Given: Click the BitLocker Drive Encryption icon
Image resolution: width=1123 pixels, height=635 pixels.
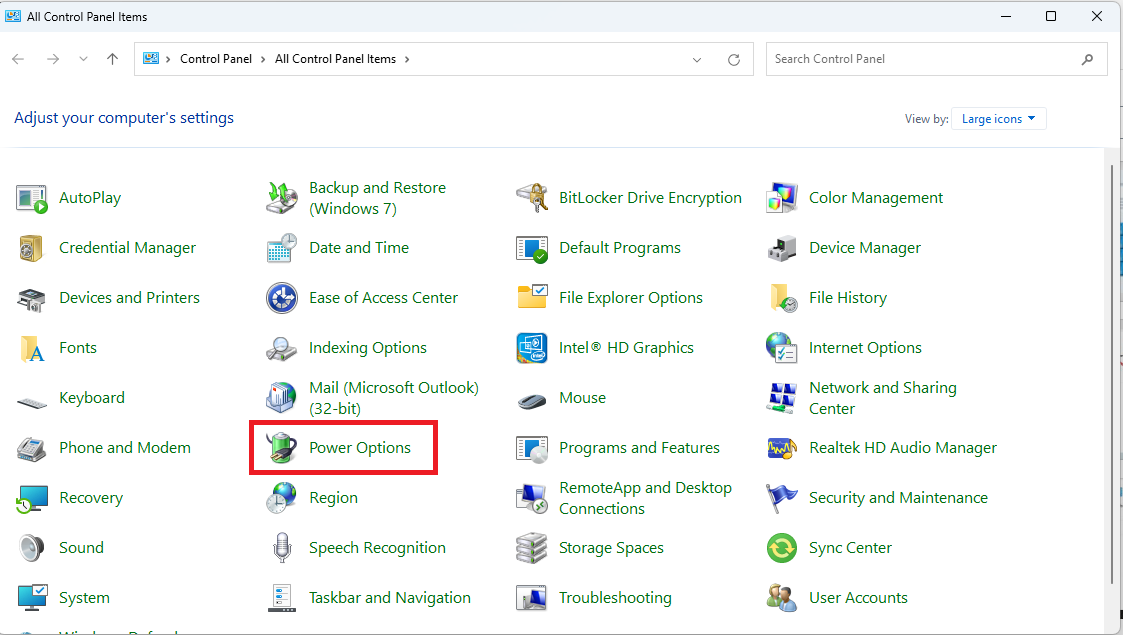Looking at the screenshot, I should click(x=531, y=198).
